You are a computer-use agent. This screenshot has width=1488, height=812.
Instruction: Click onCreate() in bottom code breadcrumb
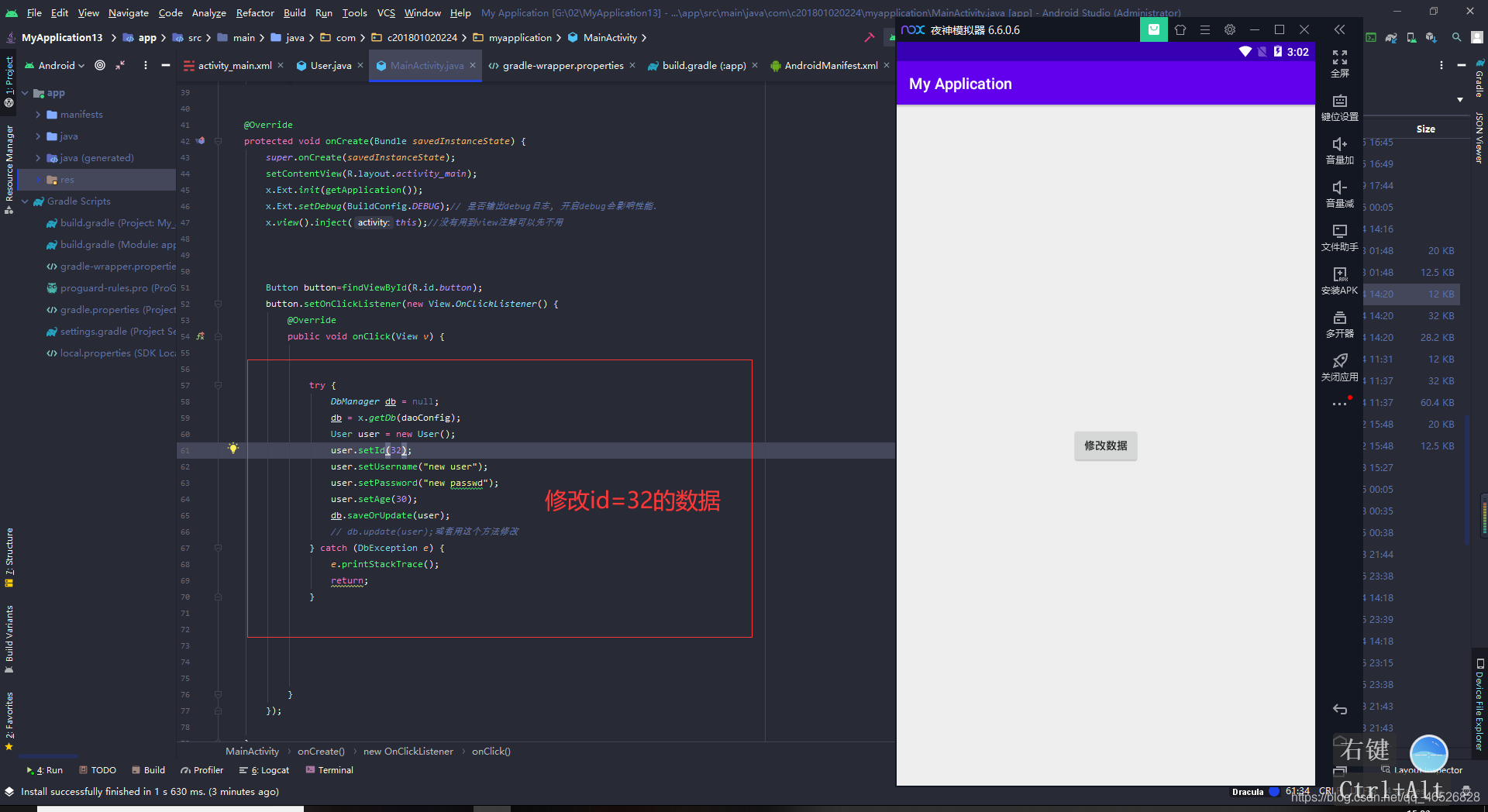click(321, 751)
